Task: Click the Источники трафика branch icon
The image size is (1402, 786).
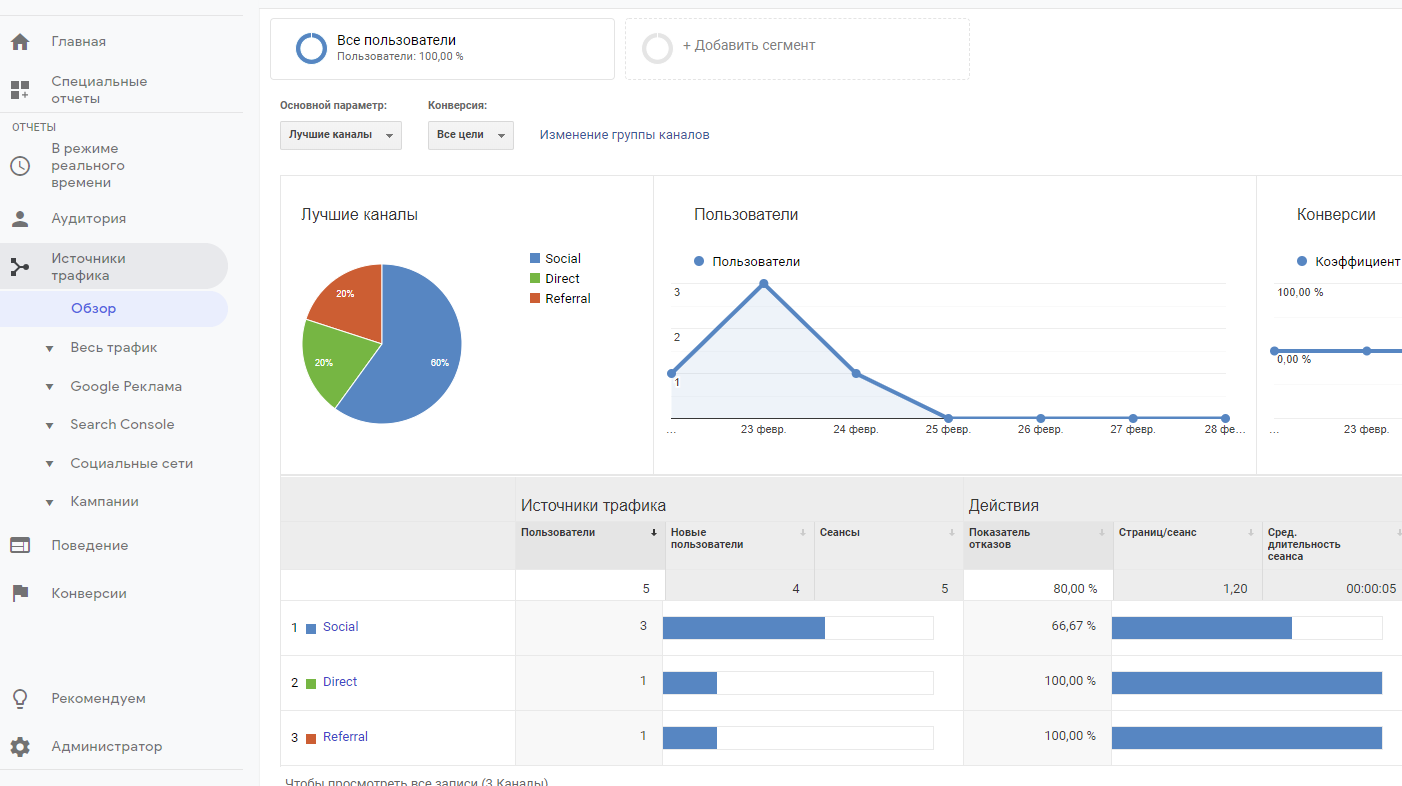Action: (20, 267)
